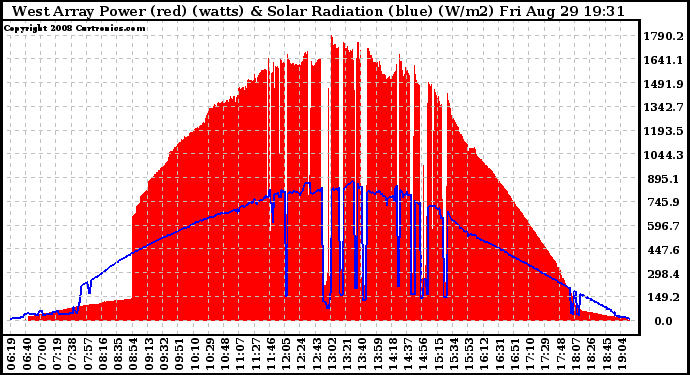The height and width of the screenshot is (375, 690).
Task: Click the '17:29' x-axis label
Action: pos(545,354)
